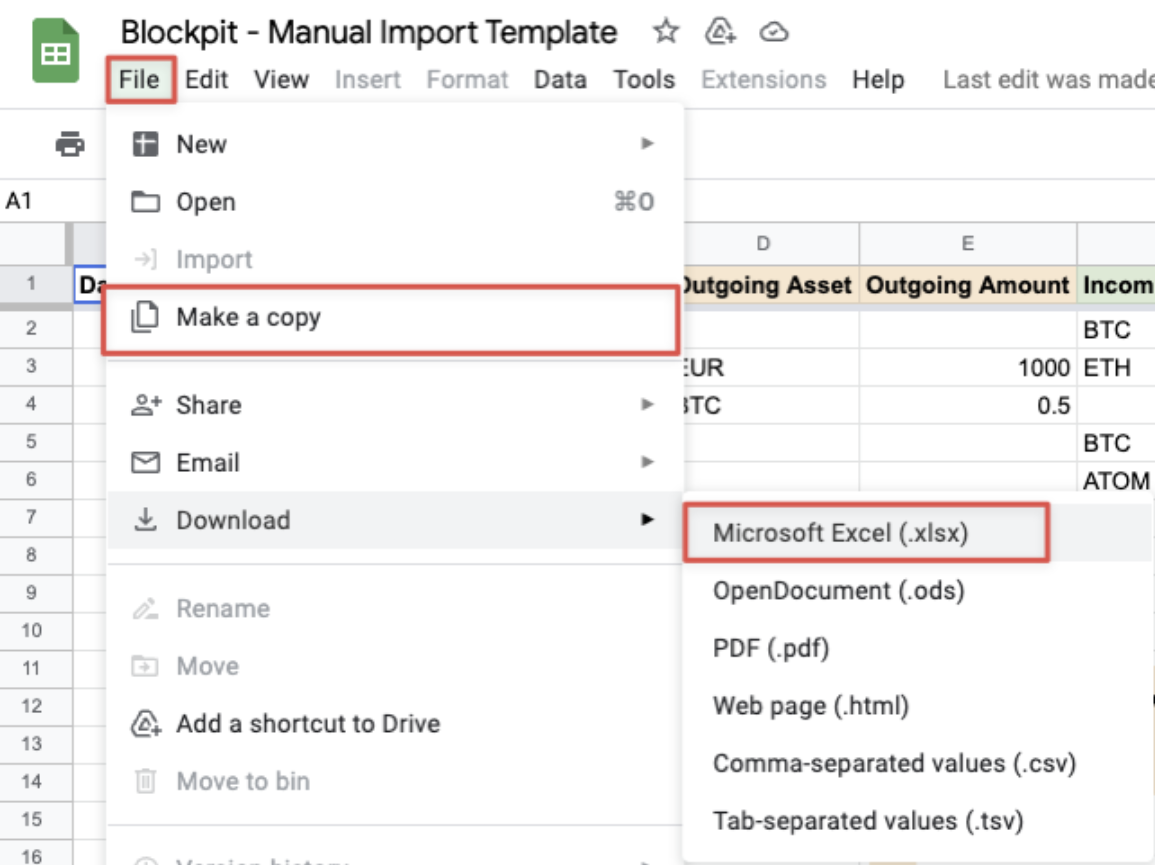Screen dimensions: 1155x865
Task: Download as Web page (.html)
Action: click(x=919, y=705)
